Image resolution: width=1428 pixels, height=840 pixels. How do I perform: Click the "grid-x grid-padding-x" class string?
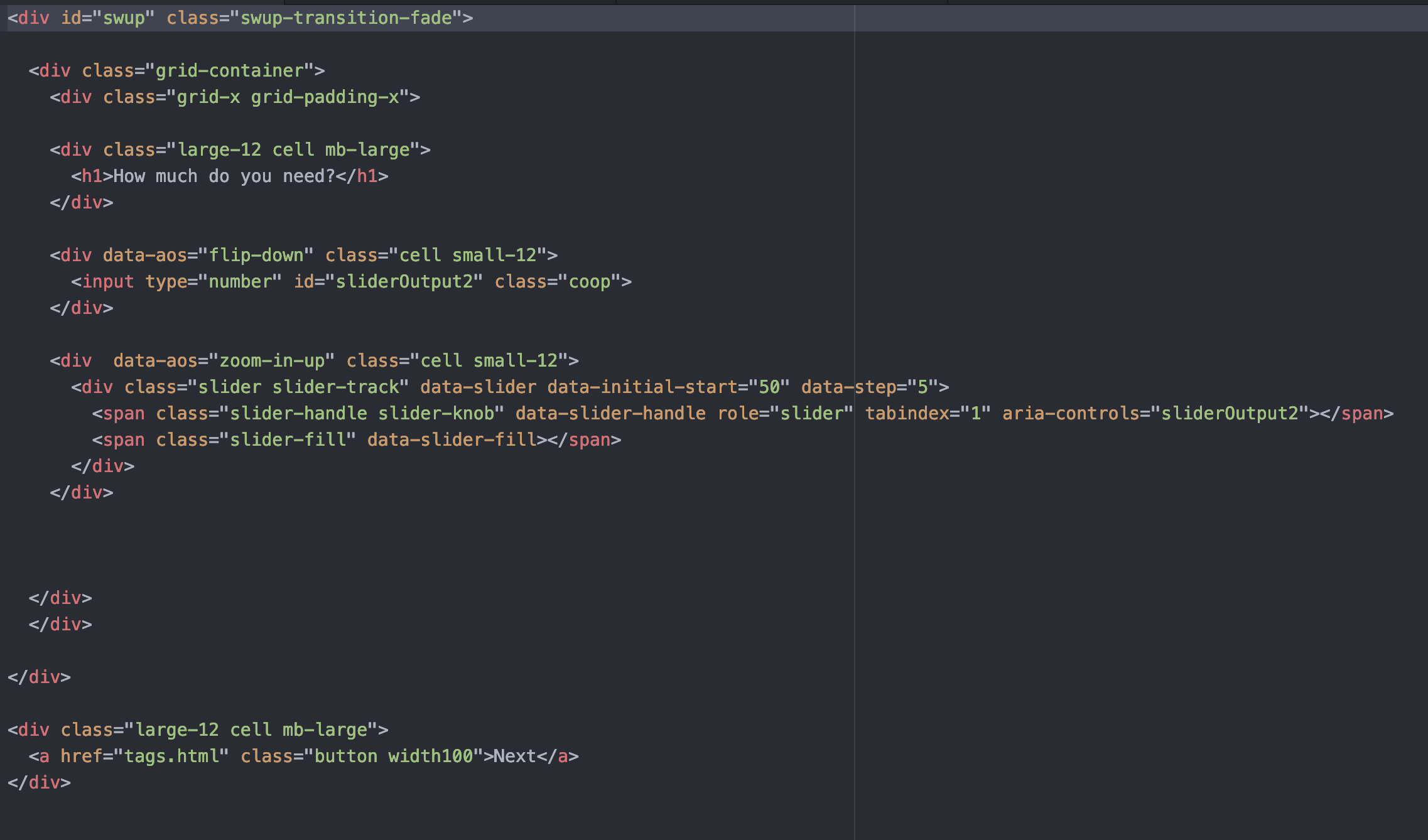(x=288, y=97)
